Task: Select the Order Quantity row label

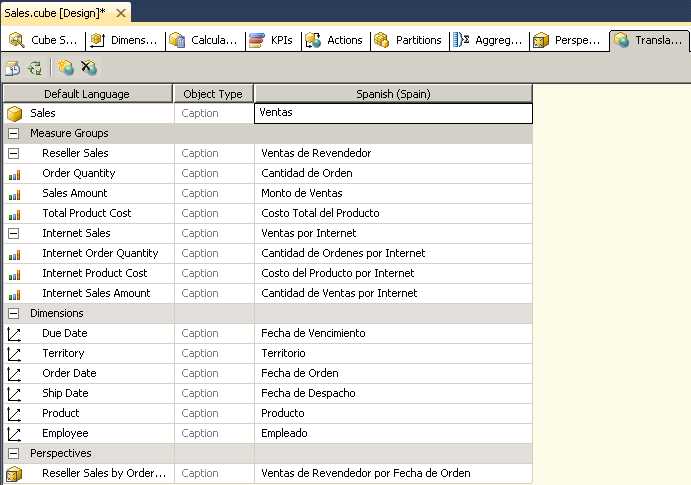Action: (79, 174)
